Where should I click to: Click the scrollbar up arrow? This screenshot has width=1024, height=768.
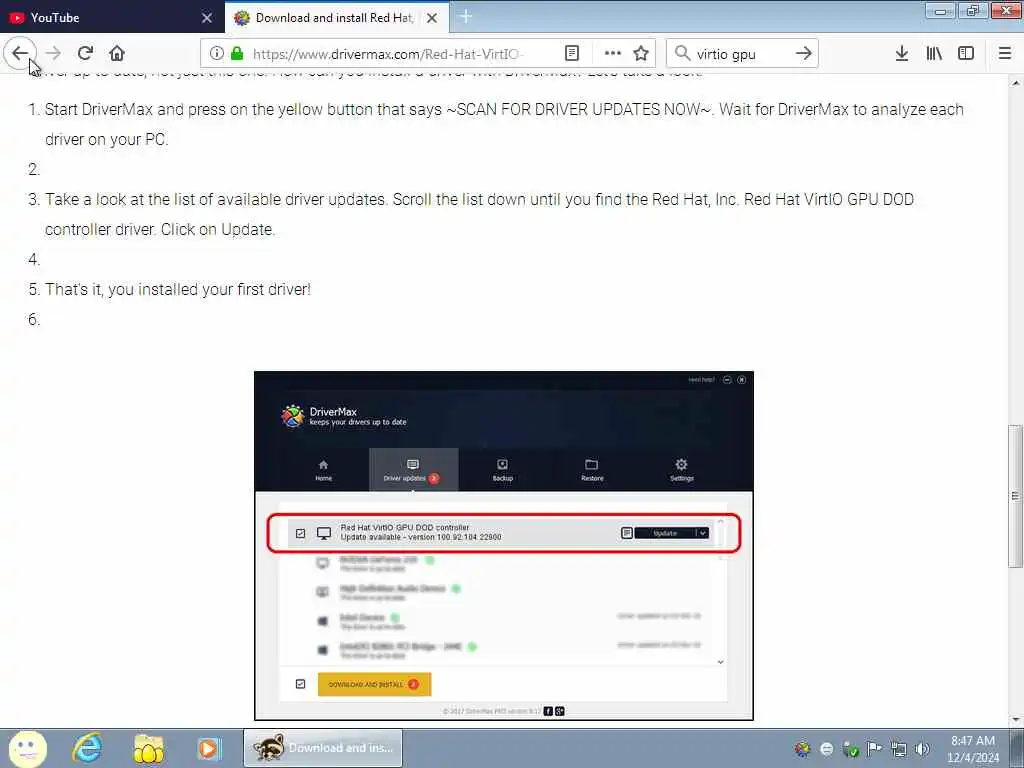pos(1016,83)
